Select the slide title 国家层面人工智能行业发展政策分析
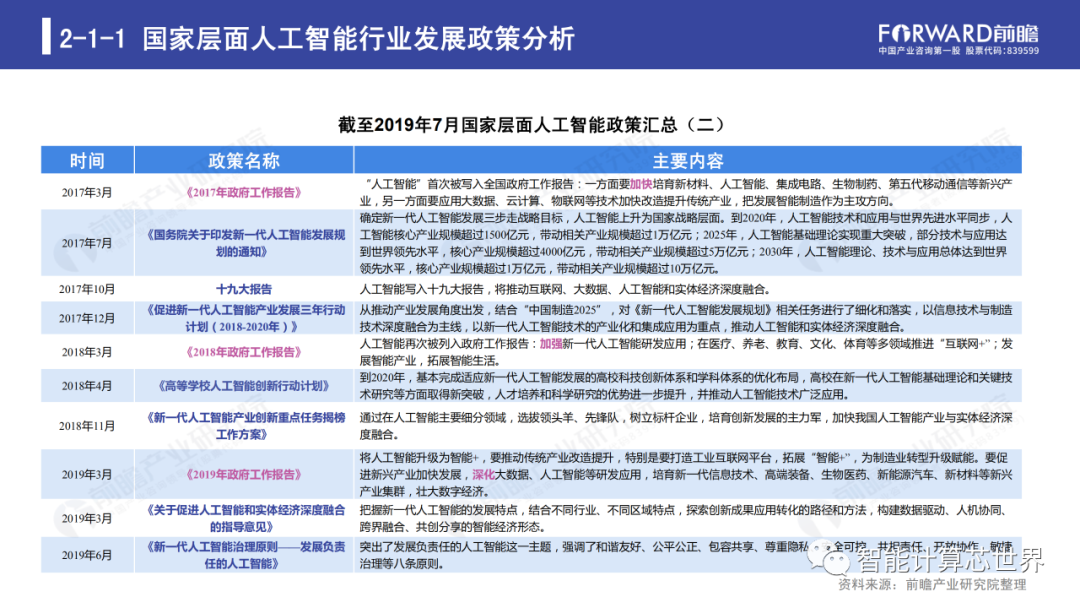 (x=359, y=39)
